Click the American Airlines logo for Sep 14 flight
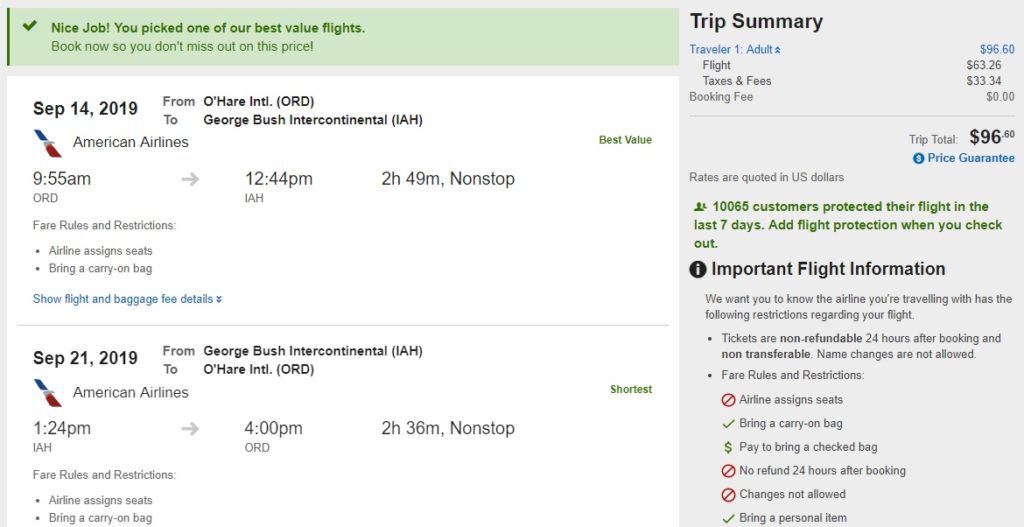Image resolution: width=1024 pixels, height=527 pixels. point(47,143)
